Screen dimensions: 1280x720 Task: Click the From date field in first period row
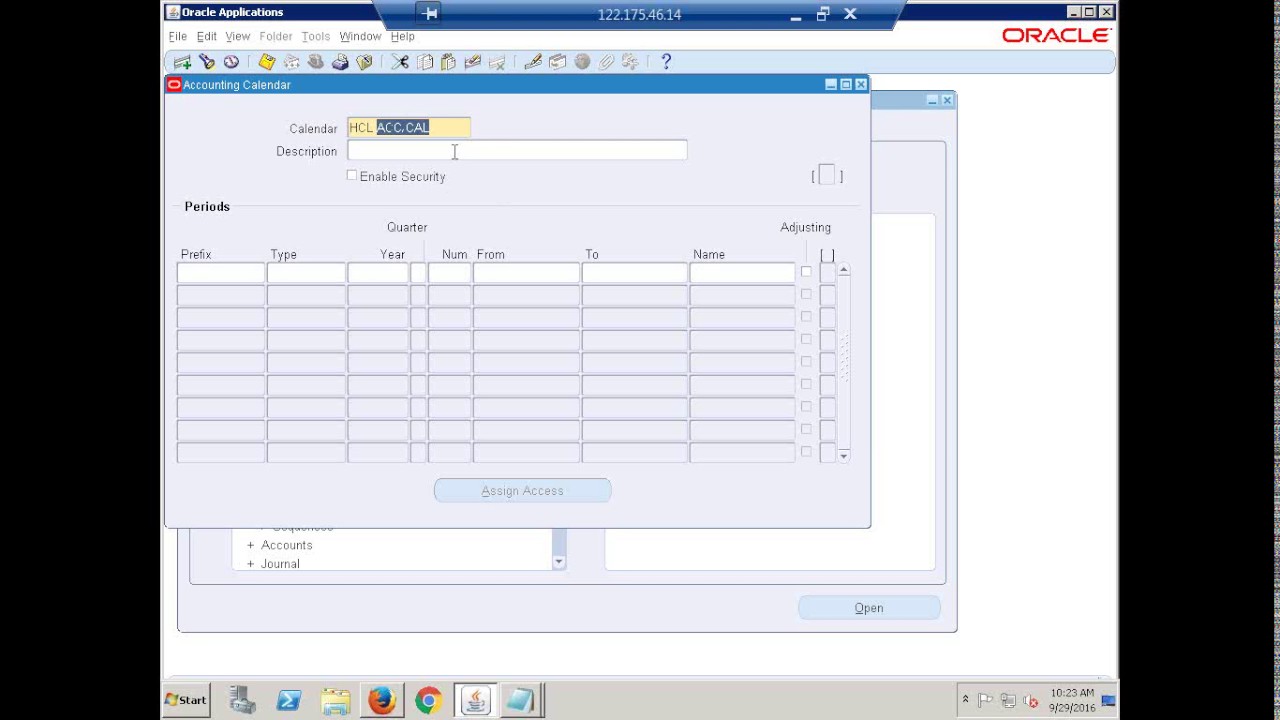tap(526, 273)
